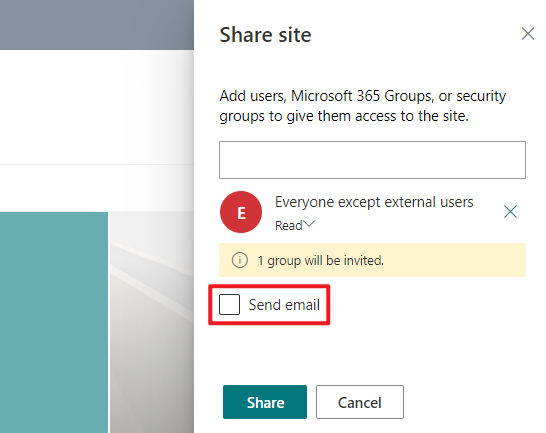Click the Send email label text
This screenshot has height=433, width=546.
pyautogui.click(x=284, y=305)
